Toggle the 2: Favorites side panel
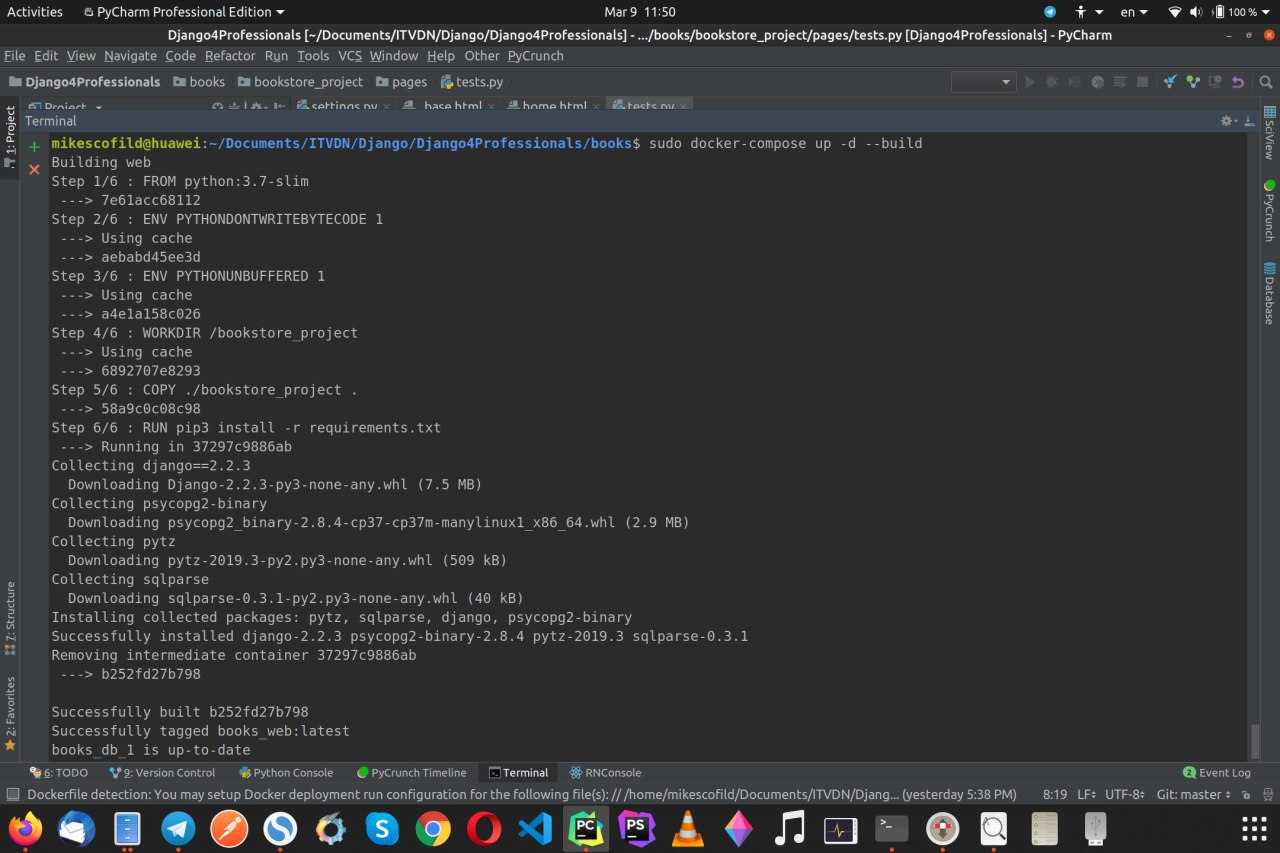The image size is (1280, 853). [x=10, y=713]
